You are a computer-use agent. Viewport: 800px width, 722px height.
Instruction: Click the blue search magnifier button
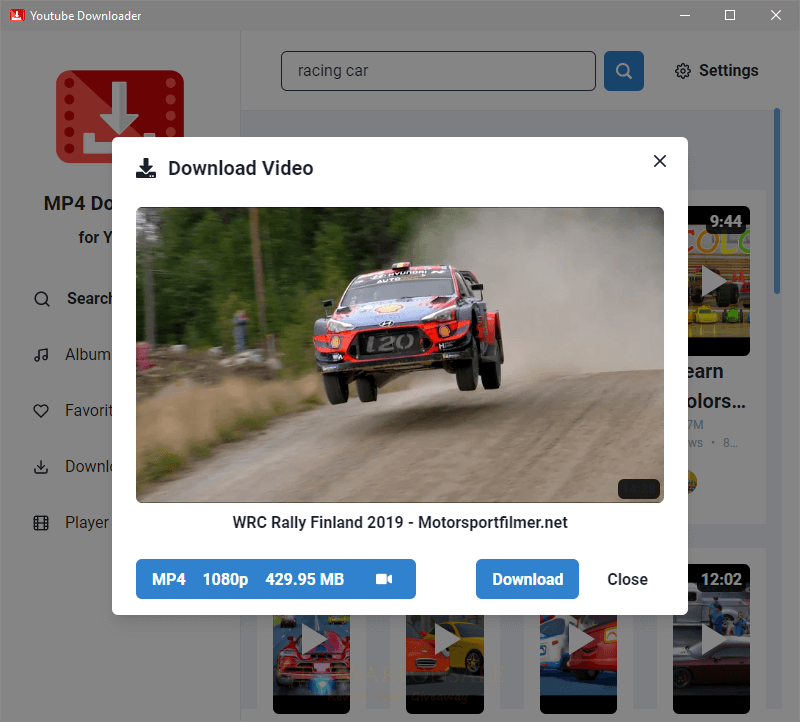pyautogui.click(x=623, y=71)
